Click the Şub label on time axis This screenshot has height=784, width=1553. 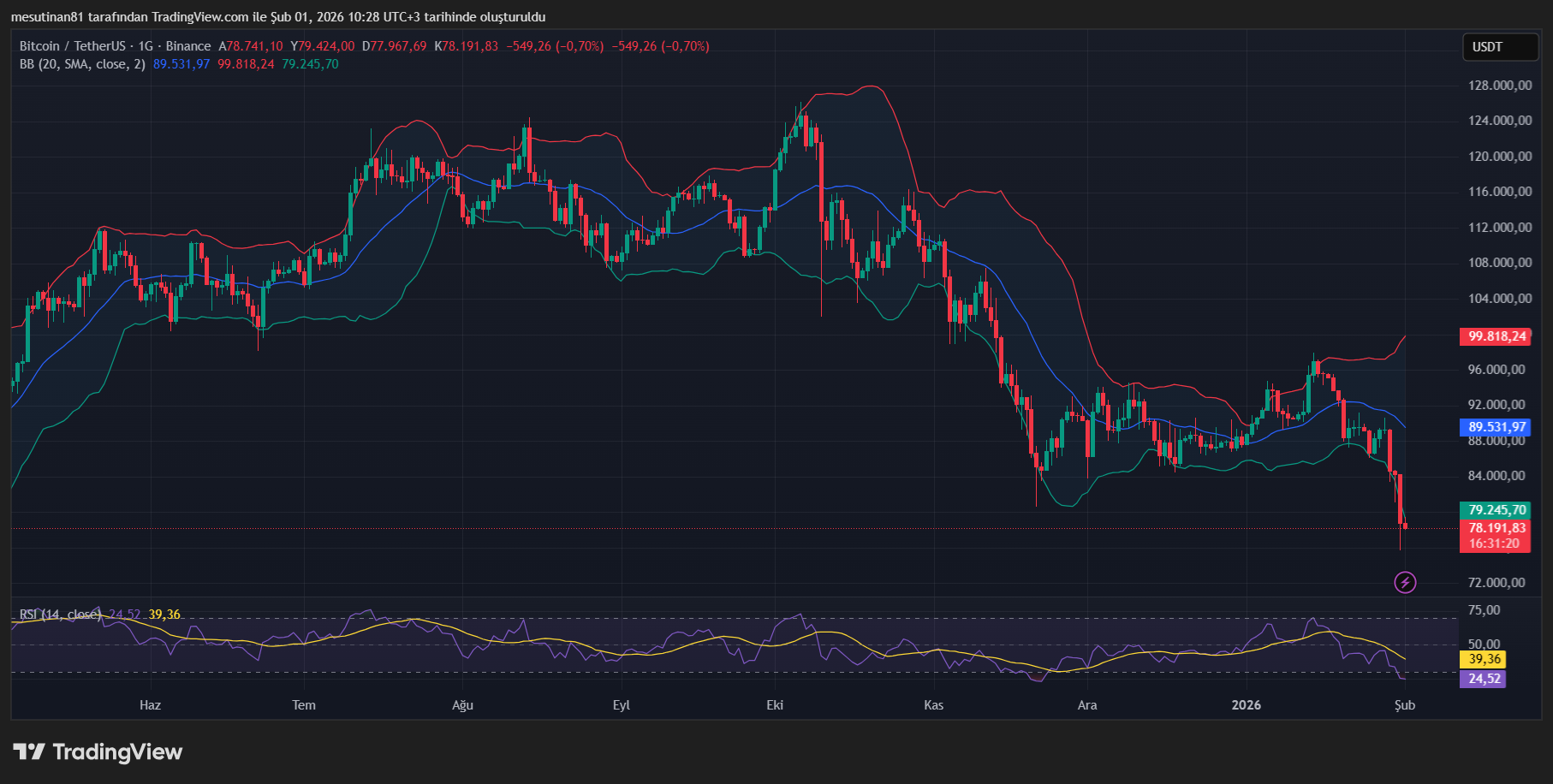point(1404,705)
